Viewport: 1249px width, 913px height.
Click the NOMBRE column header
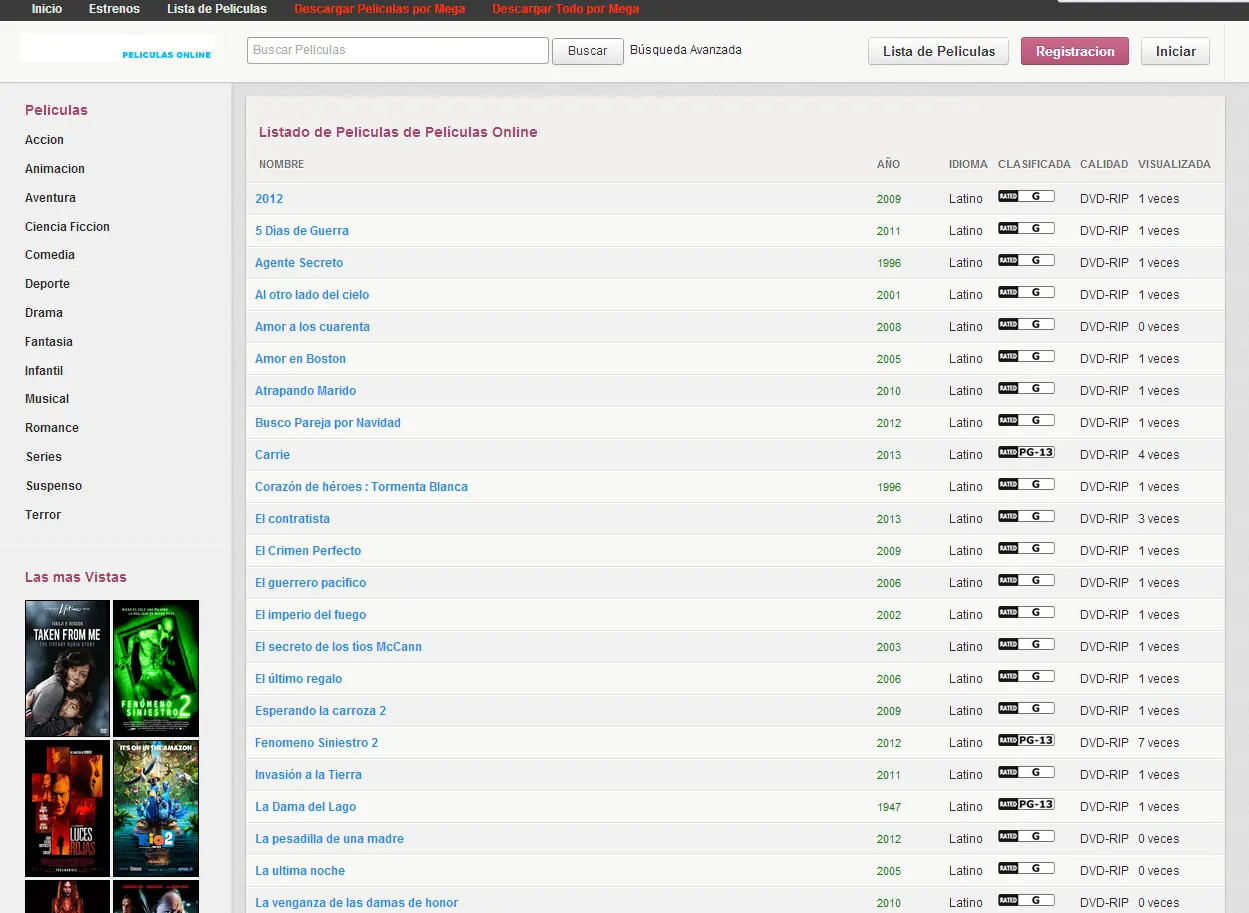[281, 164]
